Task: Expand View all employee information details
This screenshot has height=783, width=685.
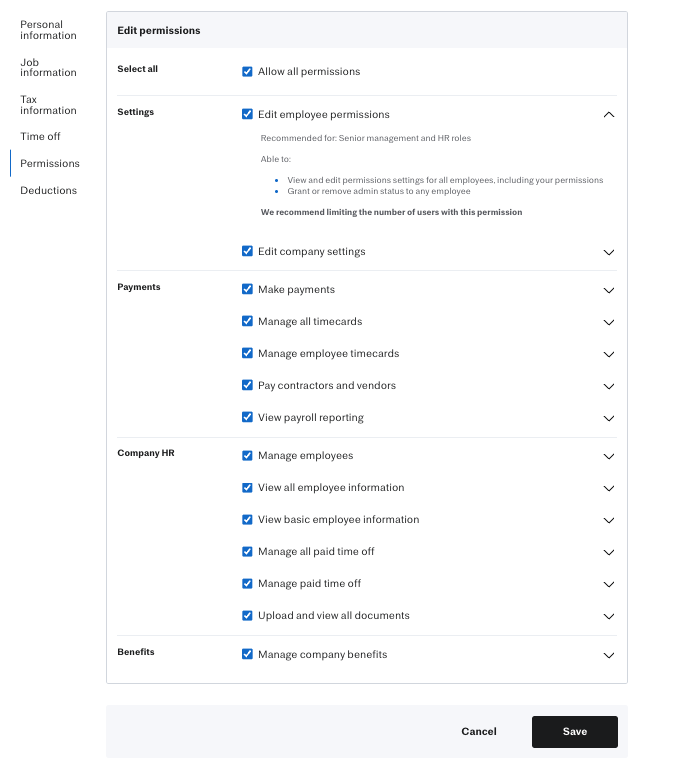Action: pos(609,488)
